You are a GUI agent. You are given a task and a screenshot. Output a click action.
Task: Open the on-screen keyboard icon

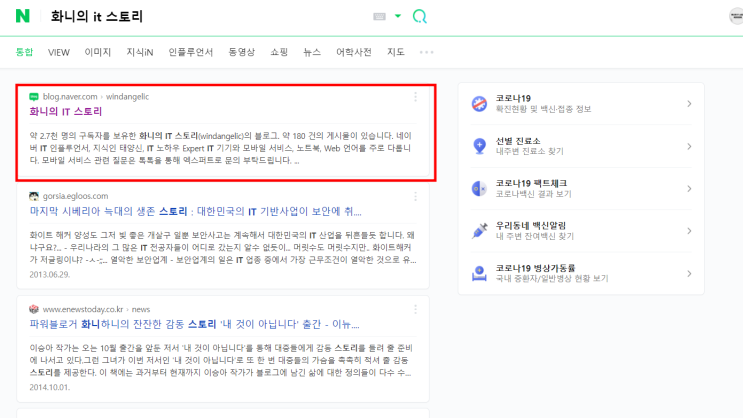click(x=379, y=17)
